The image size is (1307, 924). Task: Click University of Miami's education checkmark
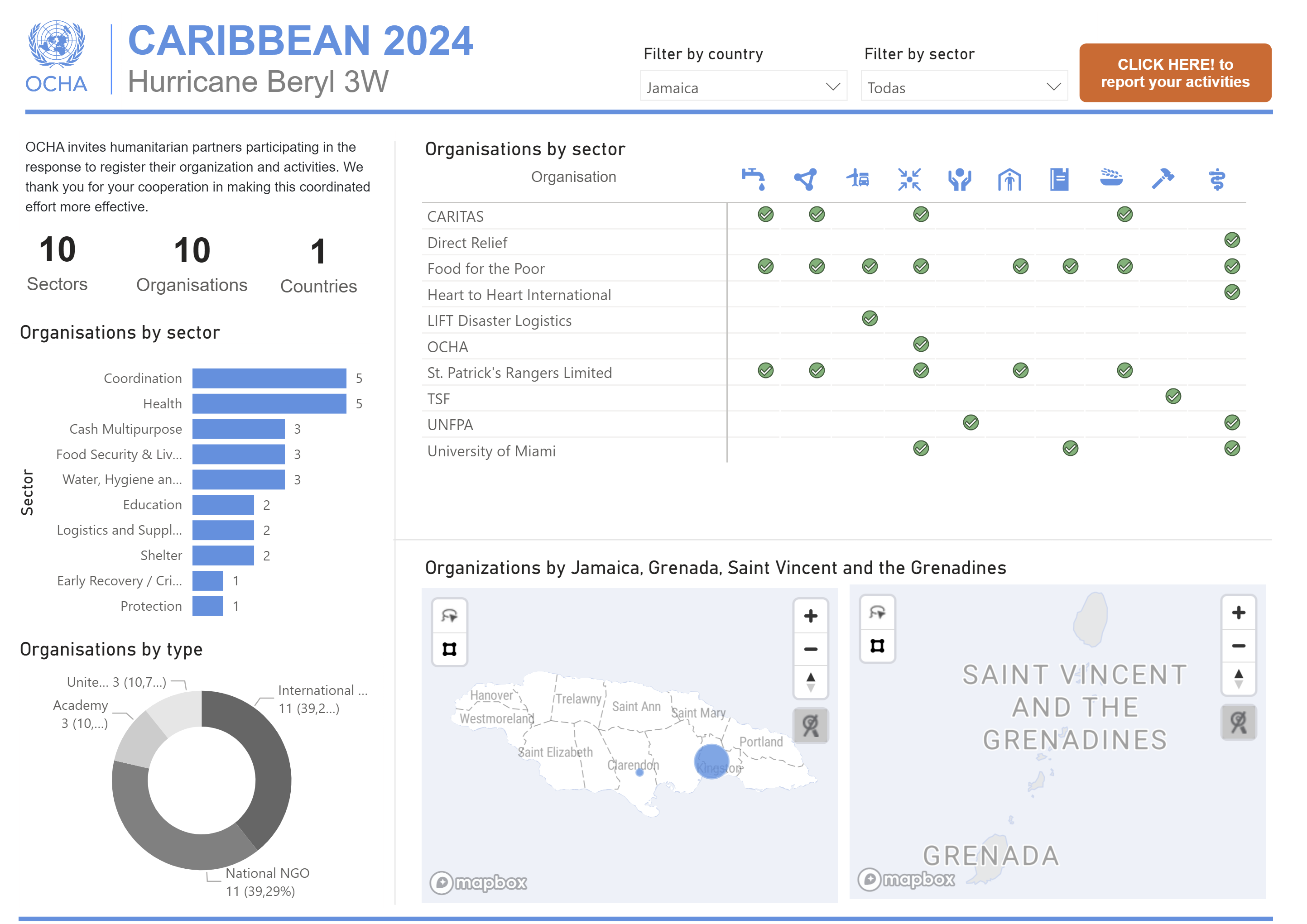coord(1070,448)
